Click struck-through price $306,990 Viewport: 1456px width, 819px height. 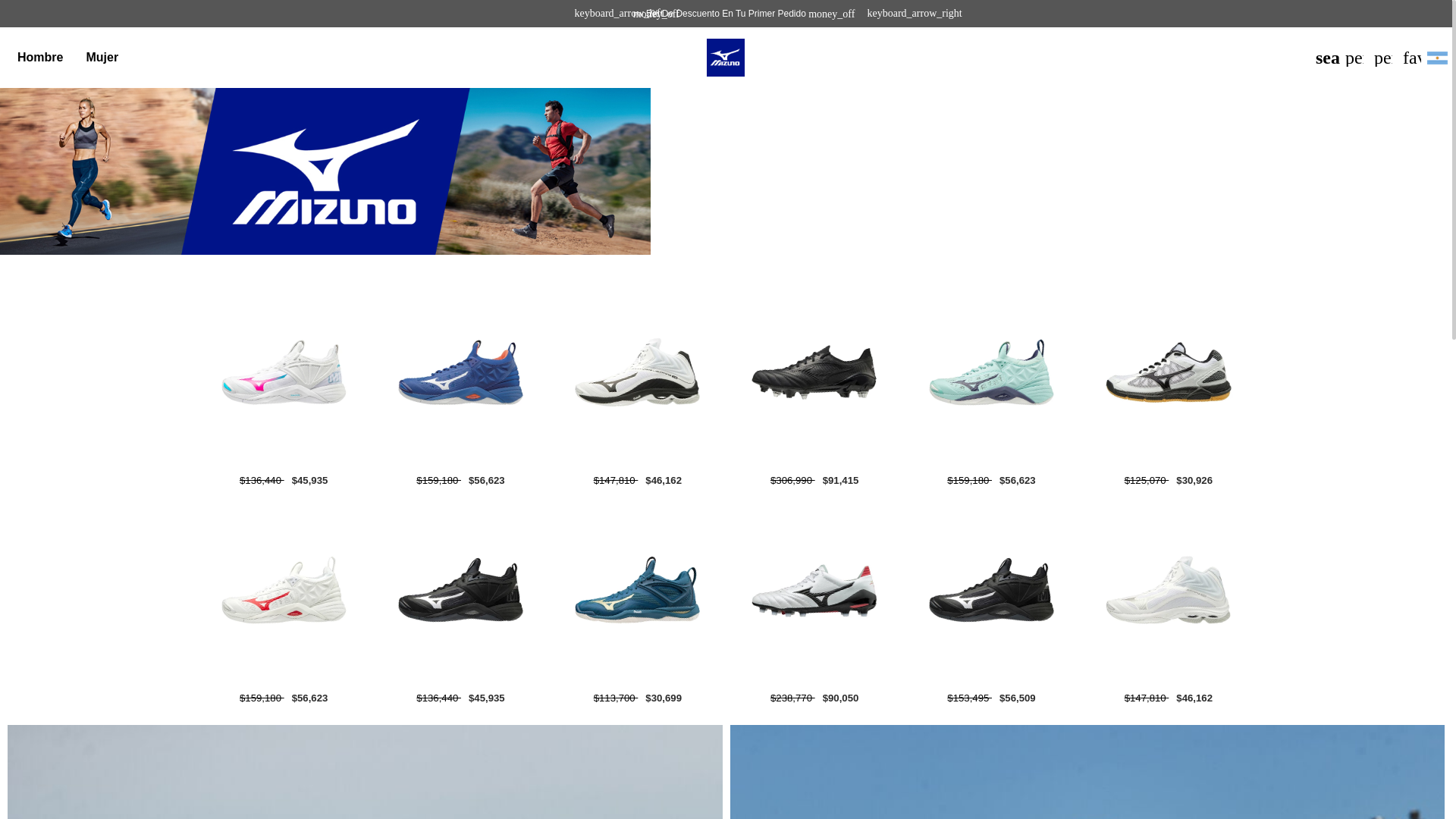792,481
